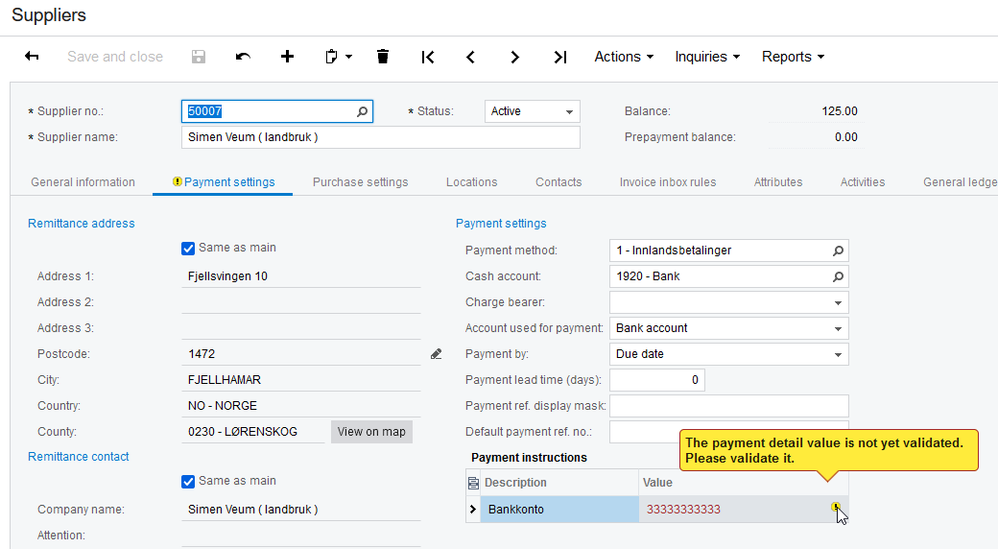Screen dimensions: 998x549
Task: Open the Reports menu
Action: click(x=793, y=57)
